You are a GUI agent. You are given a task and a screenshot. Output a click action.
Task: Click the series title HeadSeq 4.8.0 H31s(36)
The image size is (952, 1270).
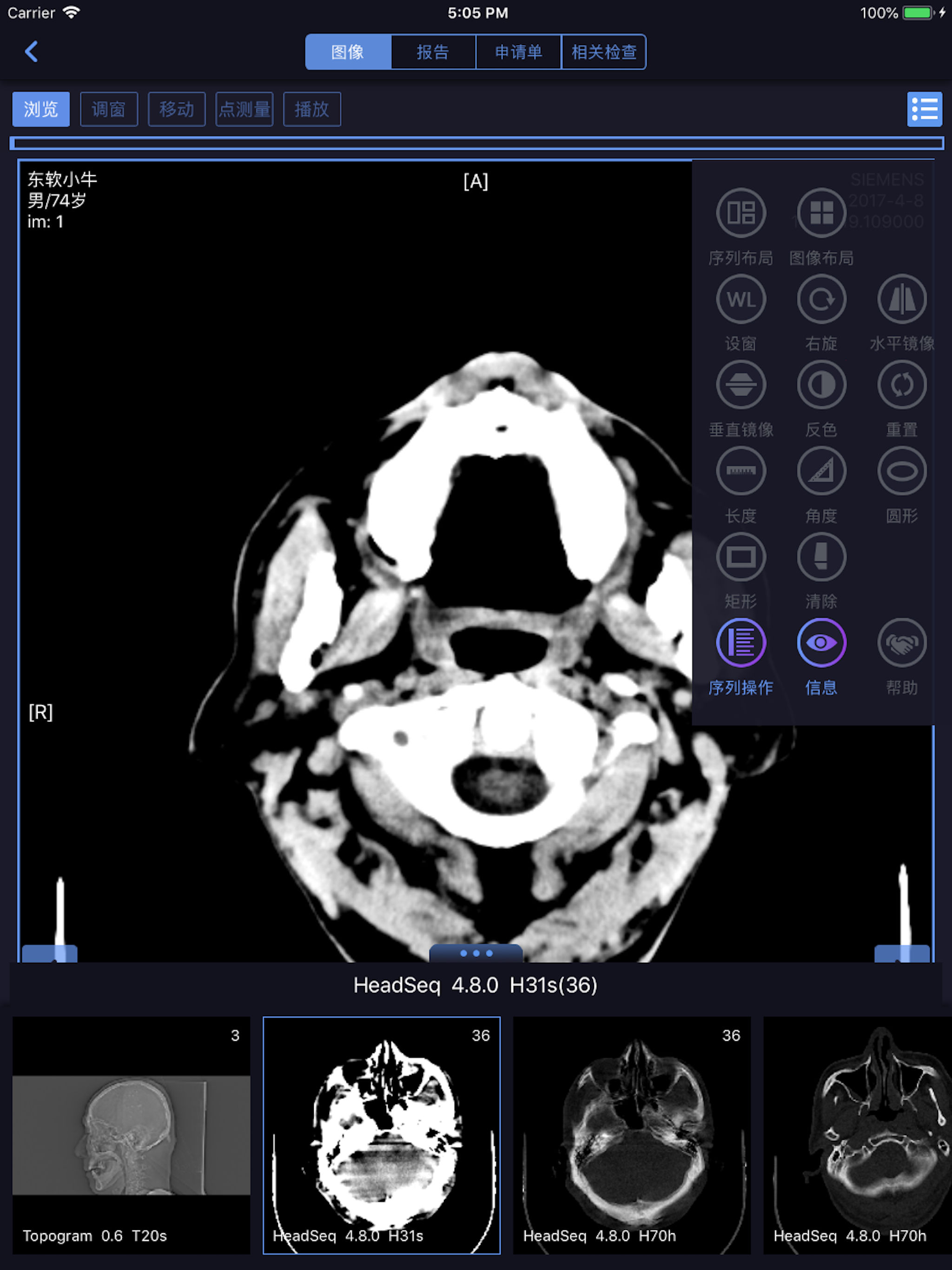tap(476, 985)
